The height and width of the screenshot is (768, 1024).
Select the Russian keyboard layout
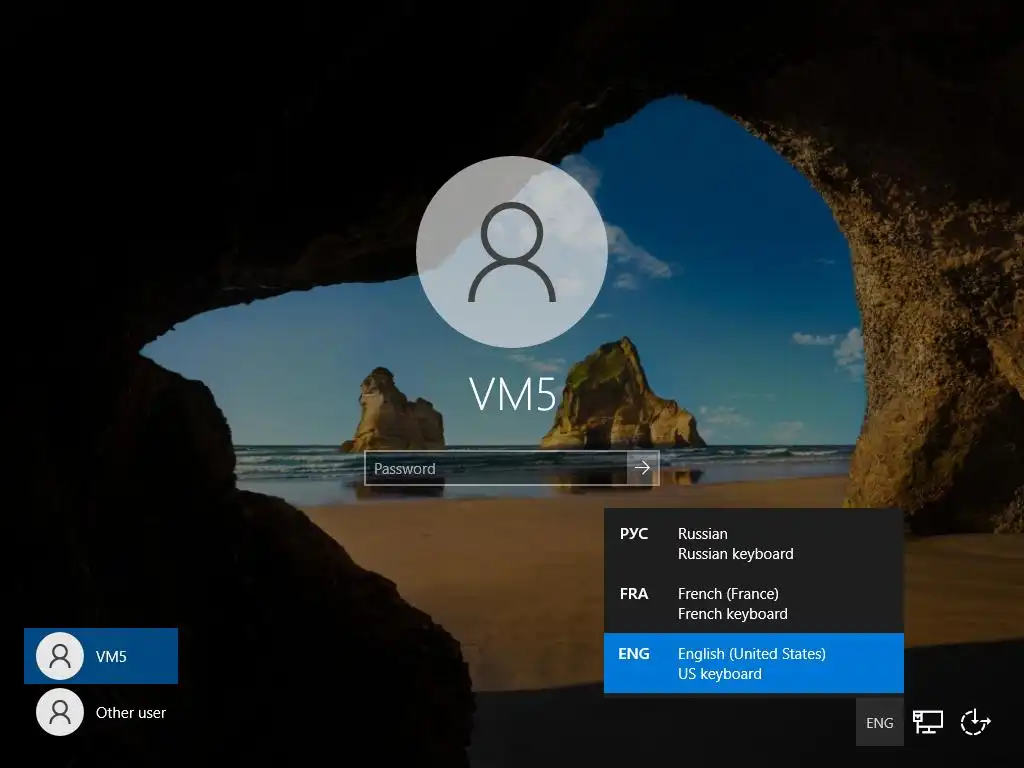point(754,543)
